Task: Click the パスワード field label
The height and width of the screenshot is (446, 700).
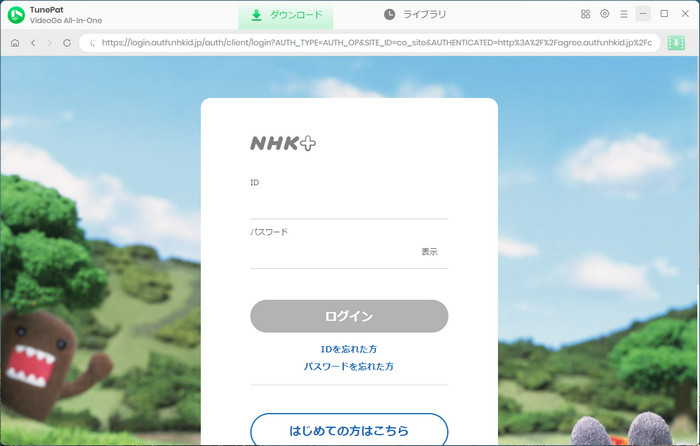Action: point(269,232)
